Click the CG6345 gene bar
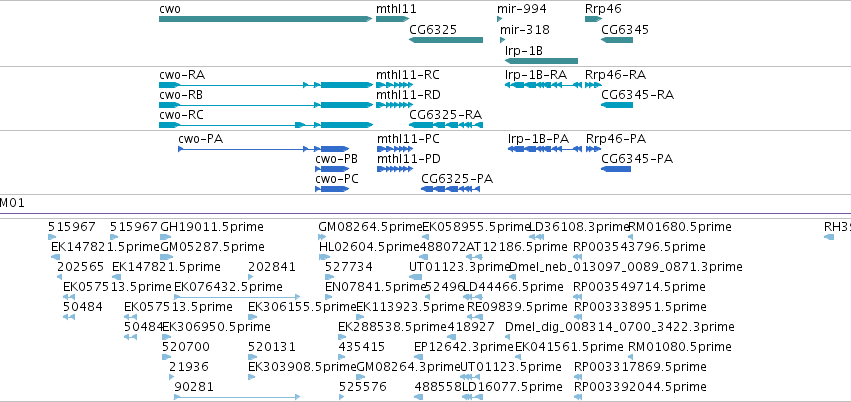851x402 pixels. point(617,40)
